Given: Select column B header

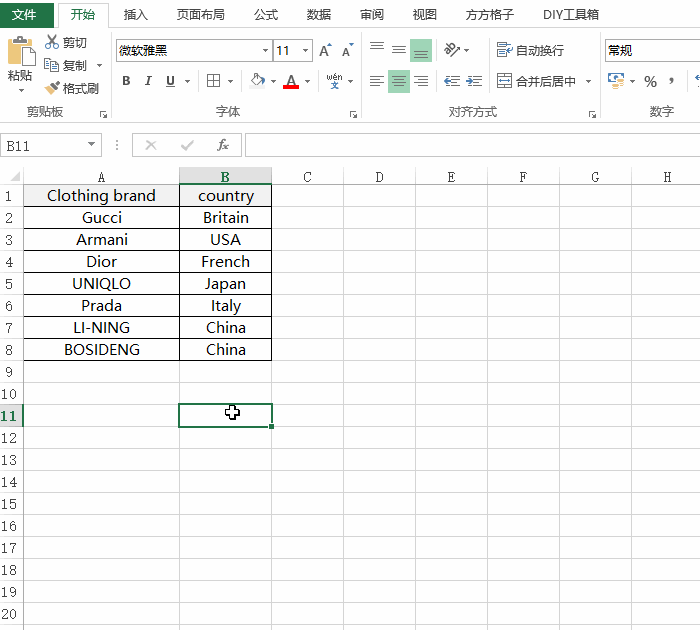Looking at the screenshot, I should 225,177.
